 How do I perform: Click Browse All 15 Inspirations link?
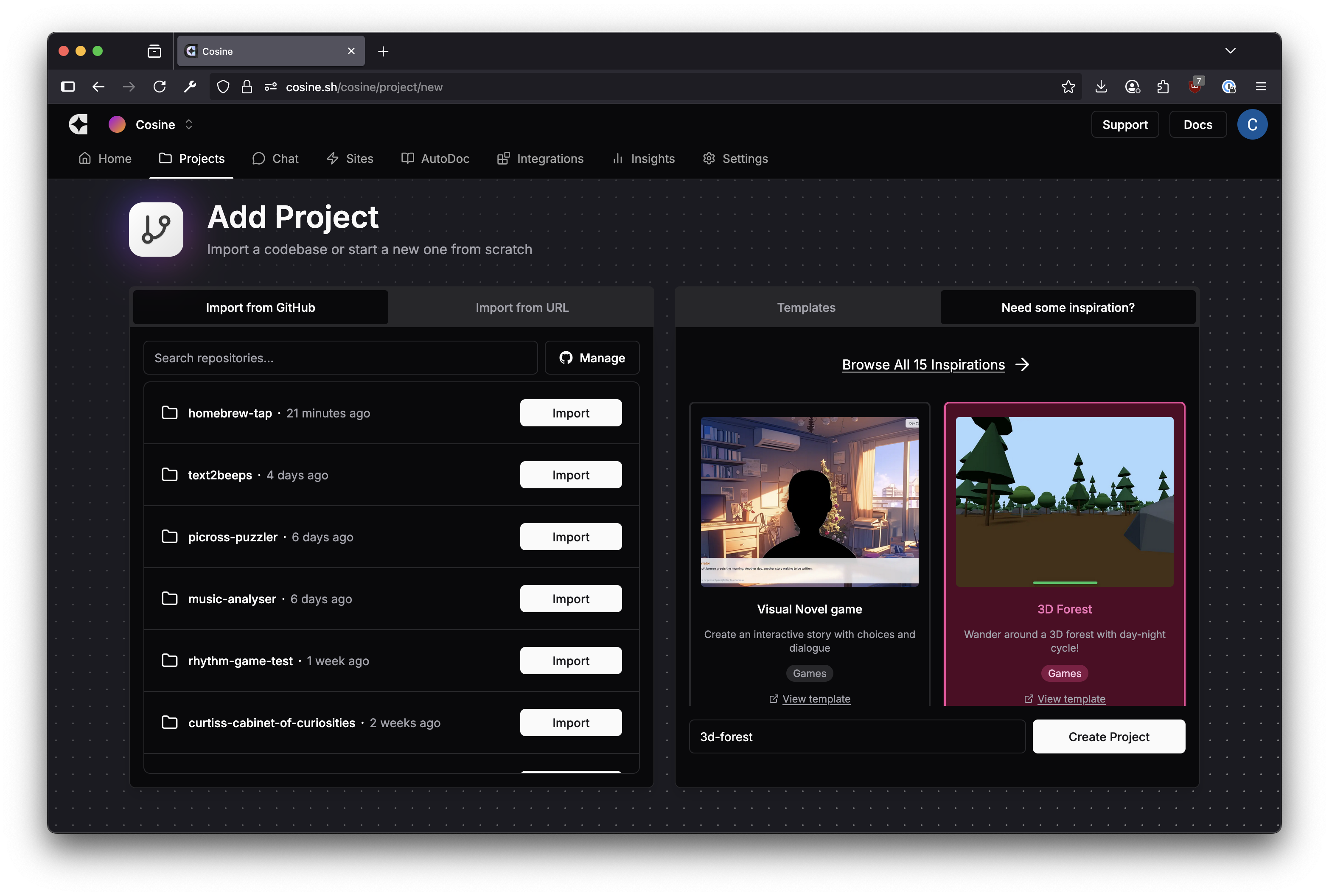(923, 364)
